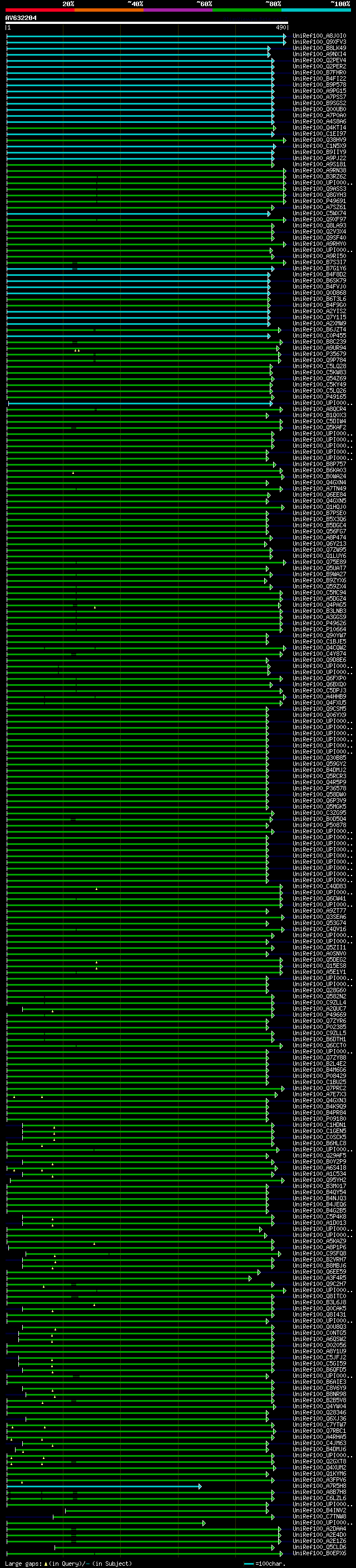This screenshot has height=1568, width=356.
Task: Select hit label UniRef100_Q4CQW2
Action: coord(319,647)
